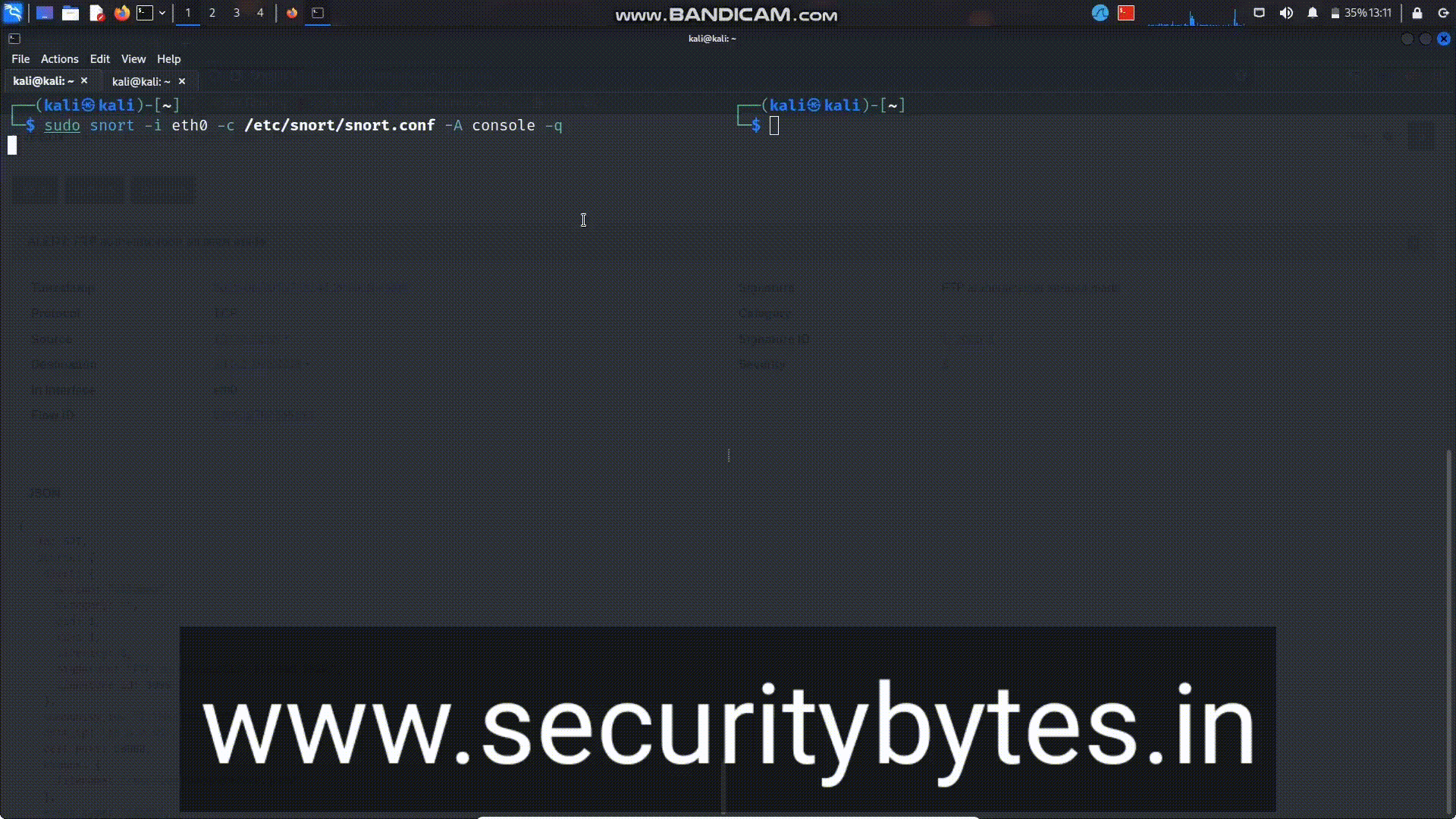
Task: Click the Actions menu item
Action: [59, 58]
